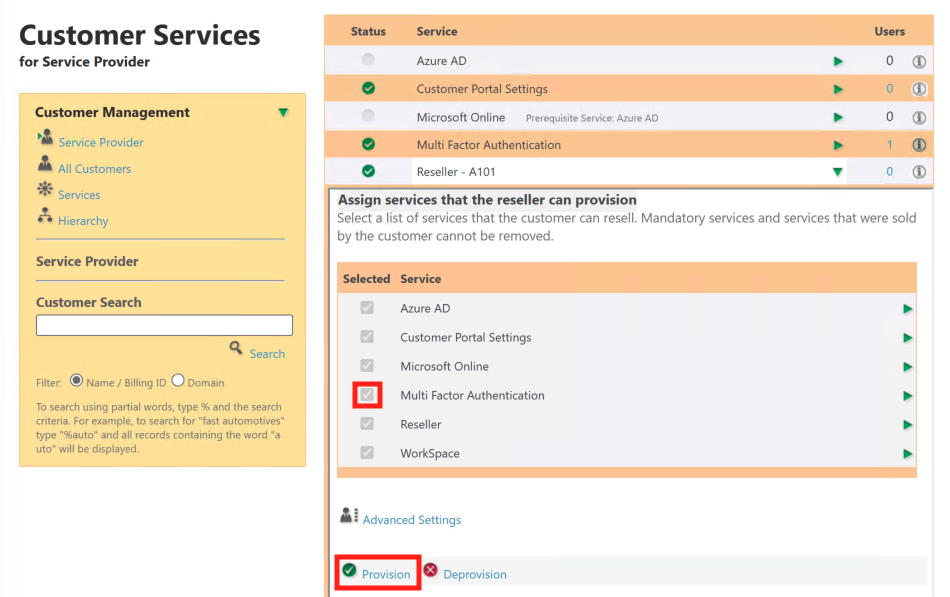Collapse the Reseller - A101 service row

(x=838, y=172)
